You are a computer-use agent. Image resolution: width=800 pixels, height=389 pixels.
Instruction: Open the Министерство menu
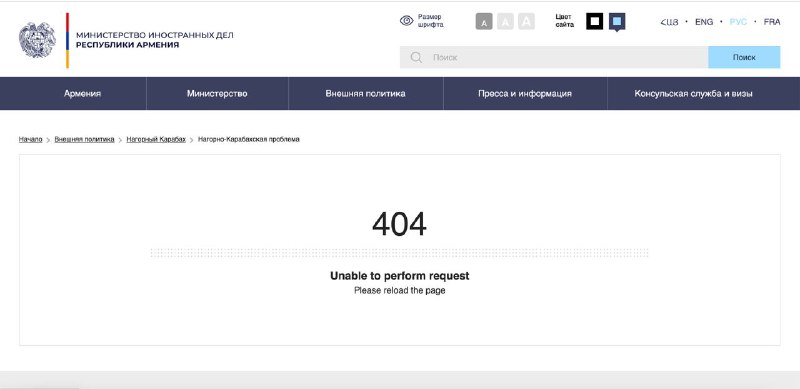(x=217, y=93)
